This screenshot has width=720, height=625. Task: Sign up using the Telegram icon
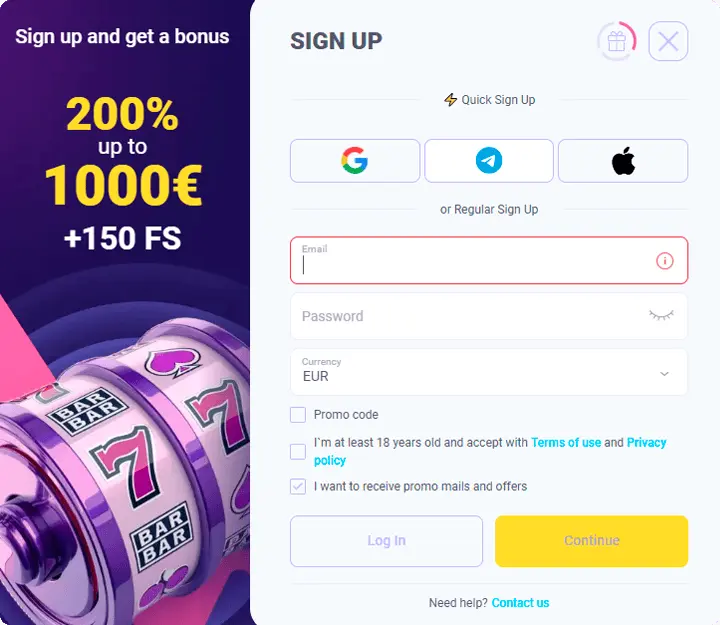[x=489, y=161]
